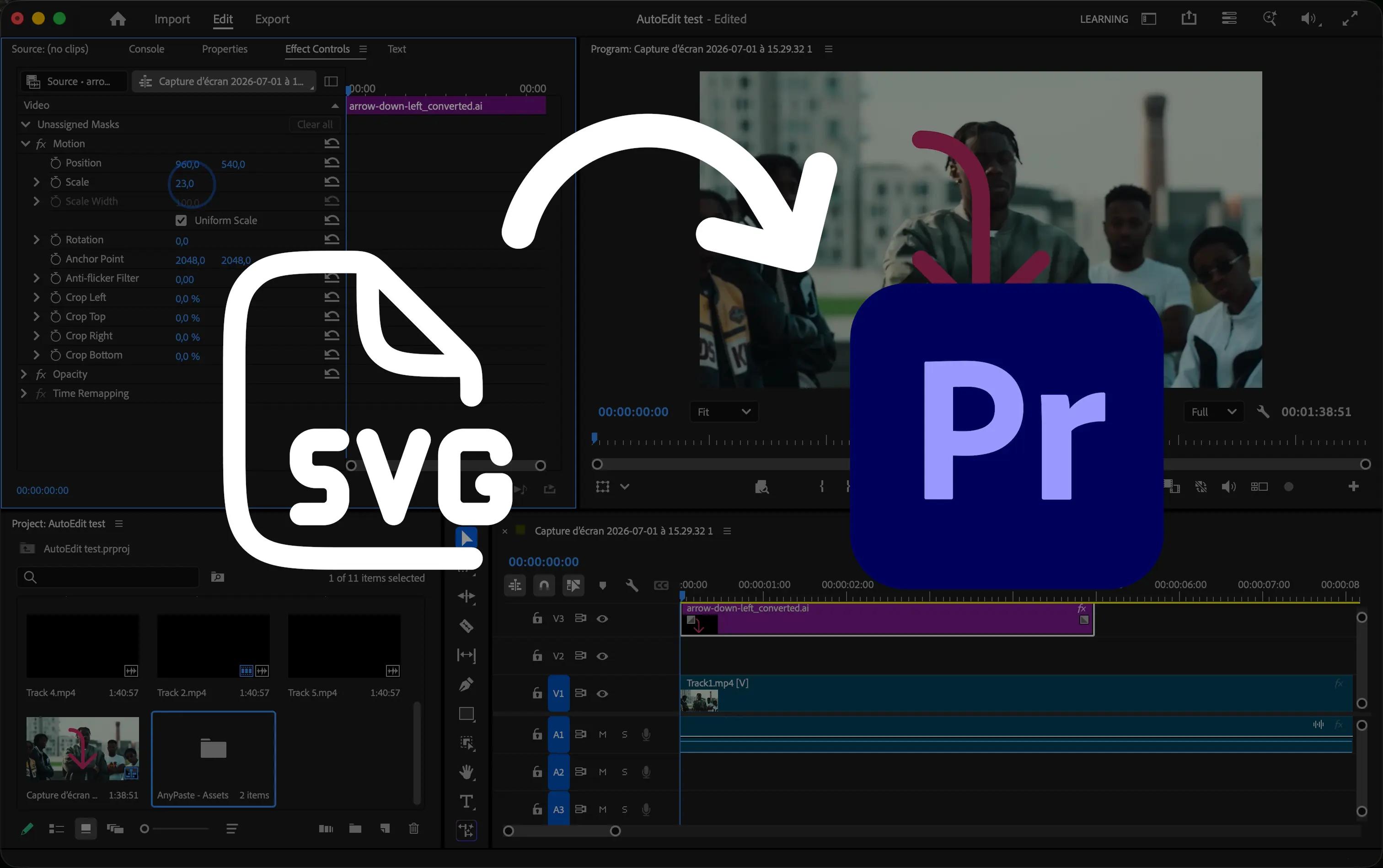The width and height of the screenshot is (1383, 868).
Task: Open the Properties panel tab
Action: click(225, 49)
